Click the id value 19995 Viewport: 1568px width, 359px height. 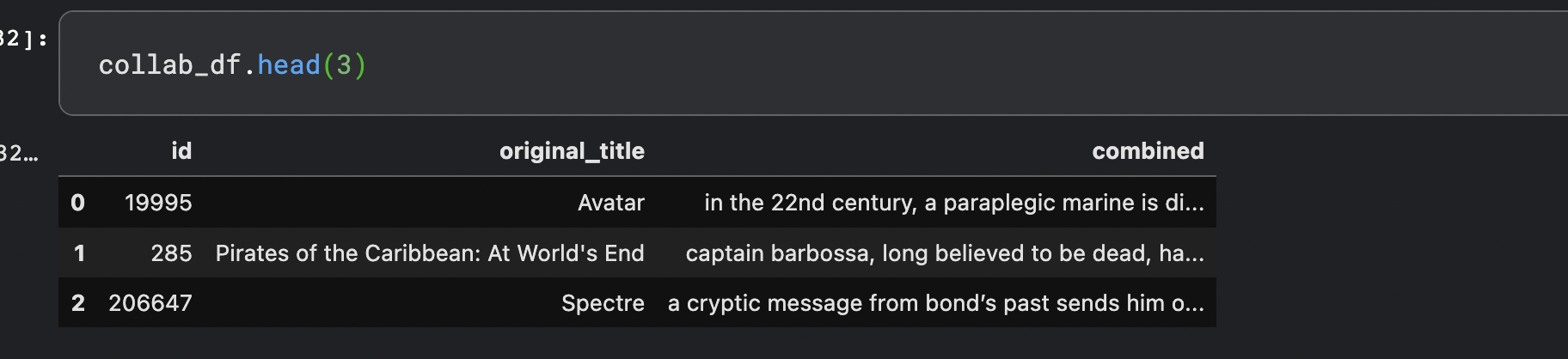[x=158, y=203]
